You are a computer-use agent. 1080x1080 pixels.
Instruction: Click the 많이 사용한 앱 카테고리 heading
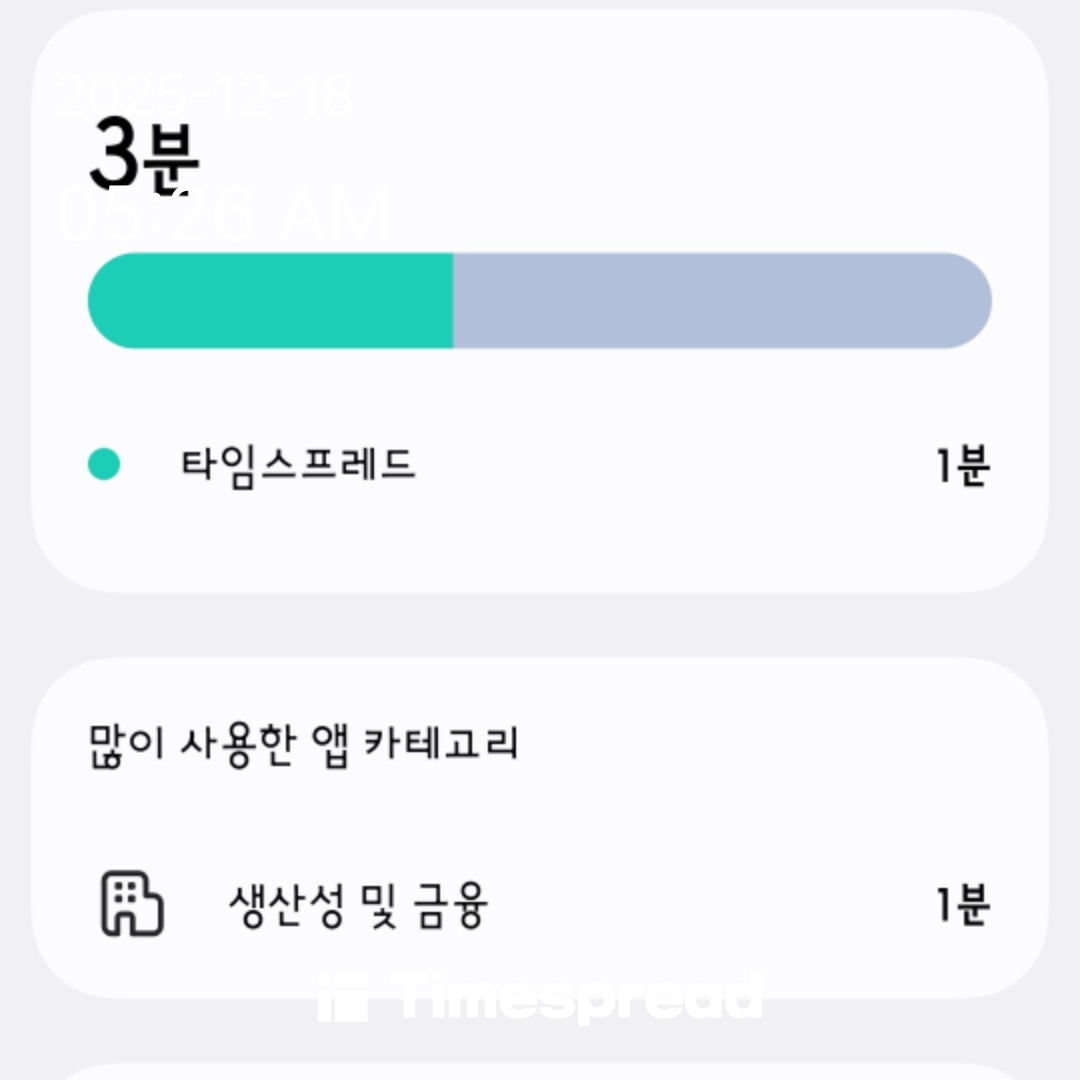pos(304,745)
